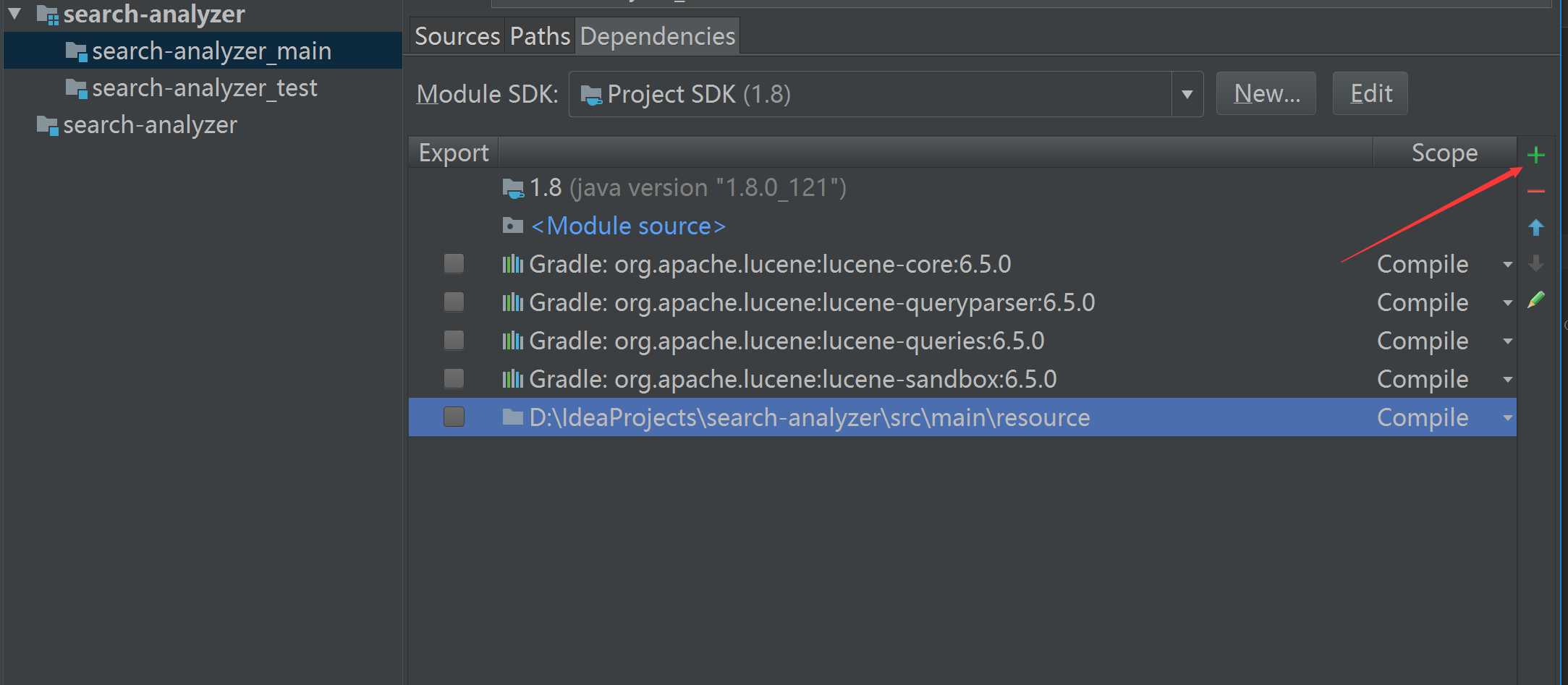
Task: Click the green pencil edit icon
Action: [1535, 299]
